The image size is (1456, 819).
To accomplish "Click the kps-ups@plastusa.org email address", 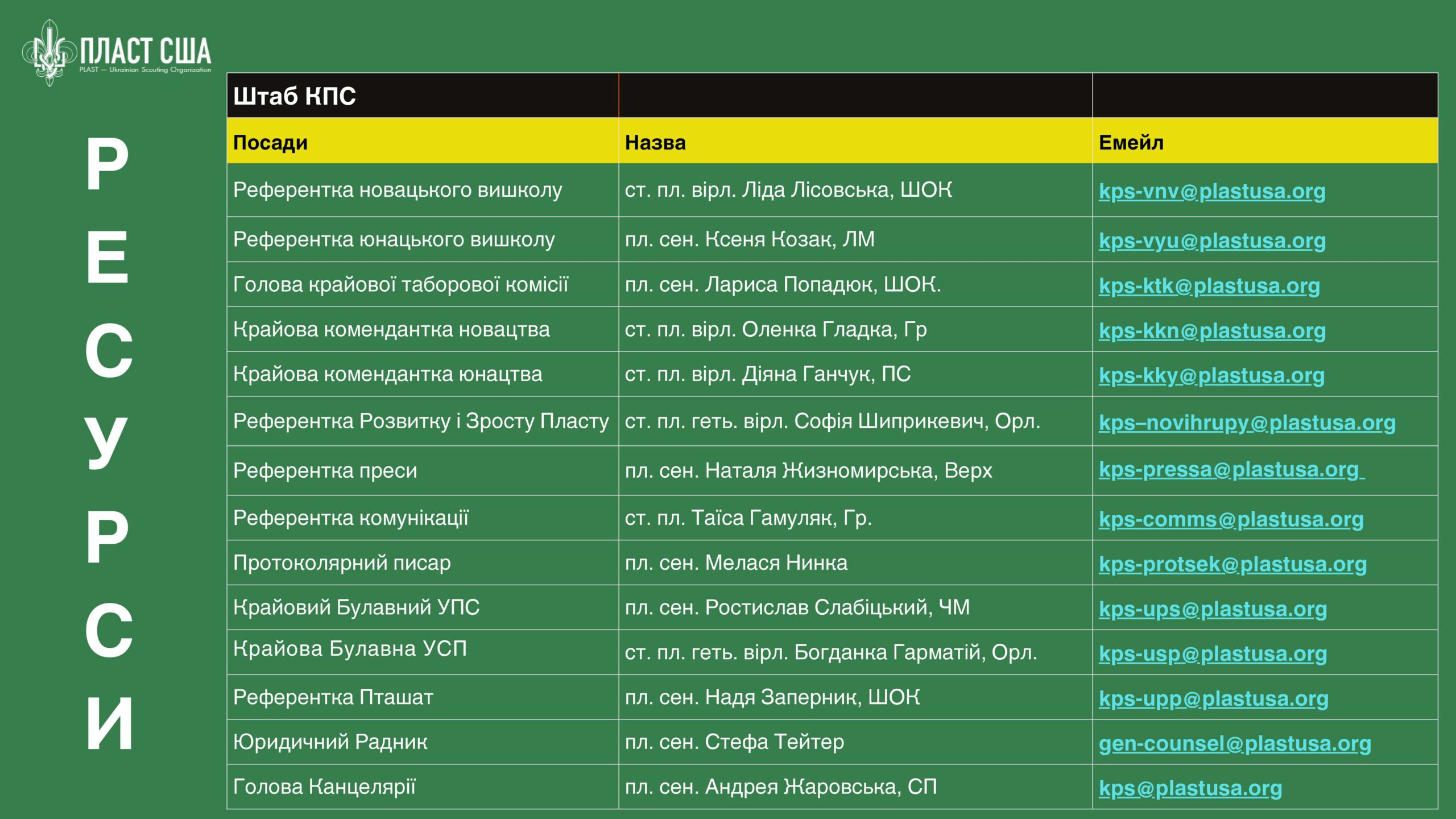I will pyautogui.click(x=1212, y=609).
